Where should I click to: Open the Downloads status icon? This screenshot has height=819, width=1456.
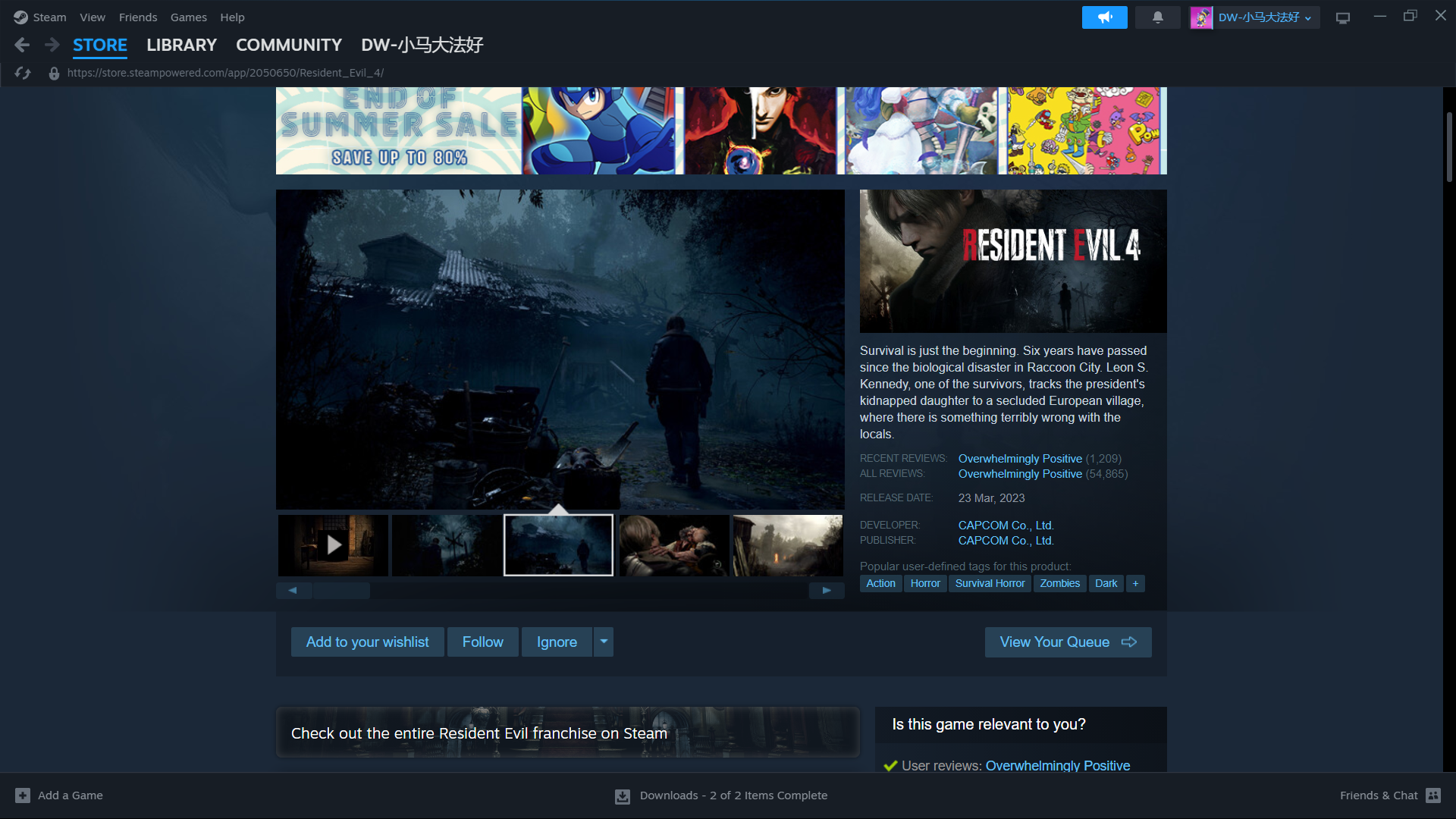623,796
